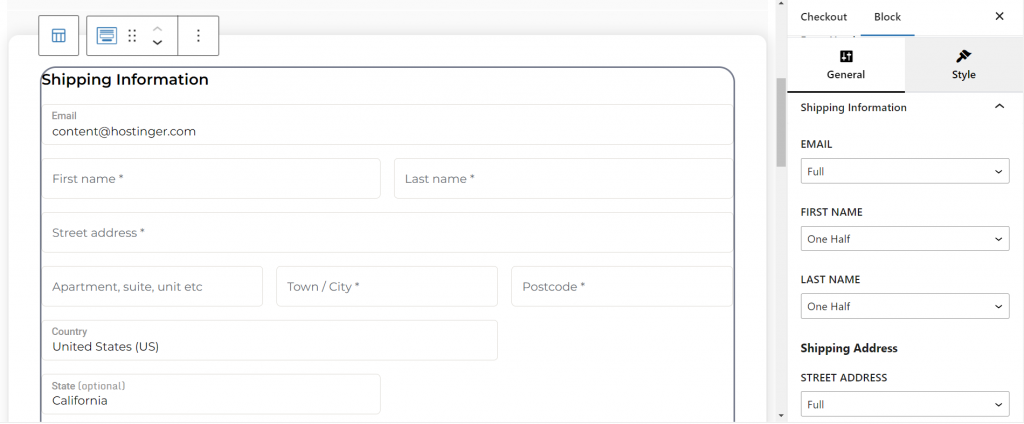Click the parent block table icon
This screenshot has height=424, width=1024.
point(59,36)
